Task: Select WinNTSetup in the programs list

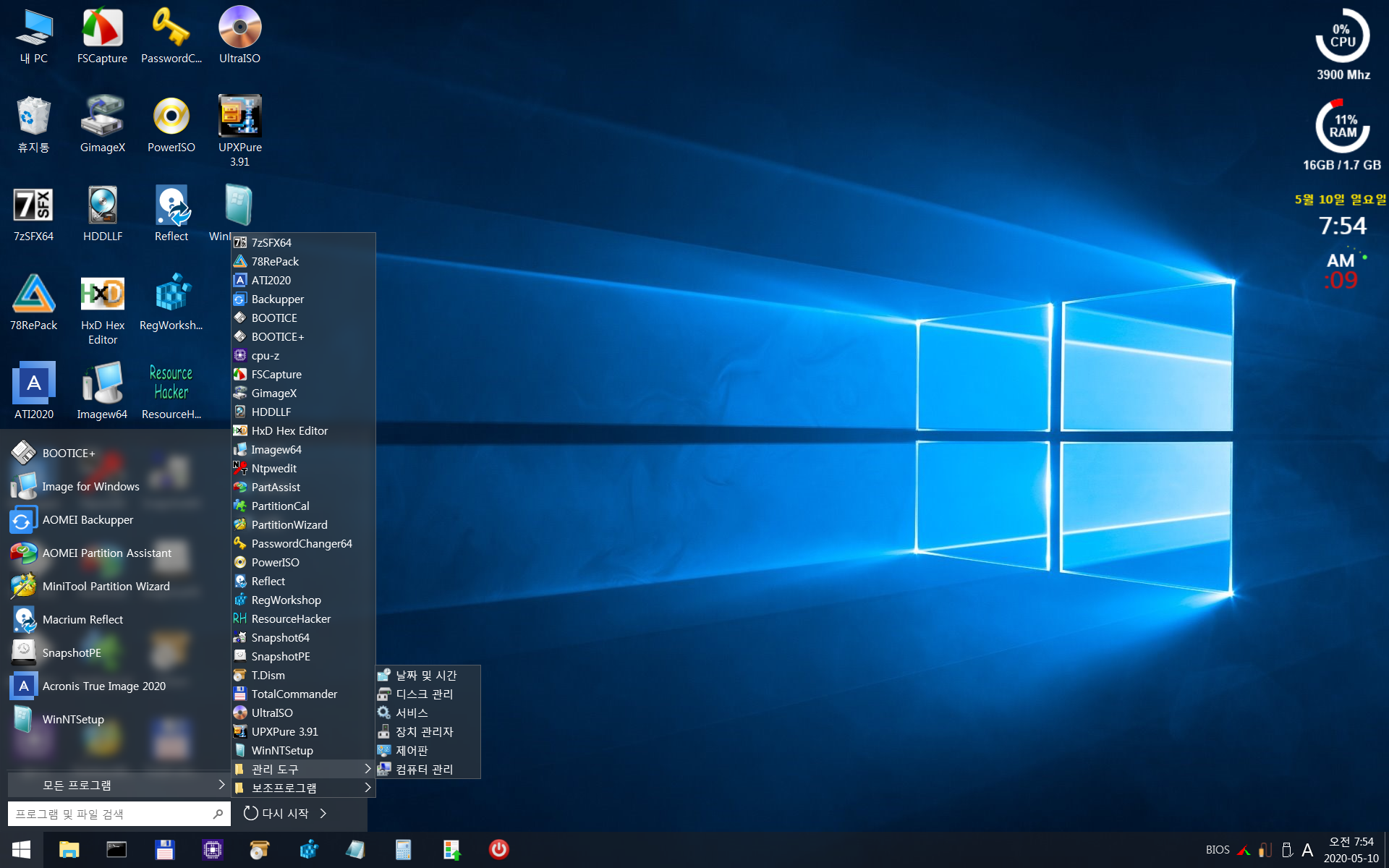Action: click(x=303, y=750)
